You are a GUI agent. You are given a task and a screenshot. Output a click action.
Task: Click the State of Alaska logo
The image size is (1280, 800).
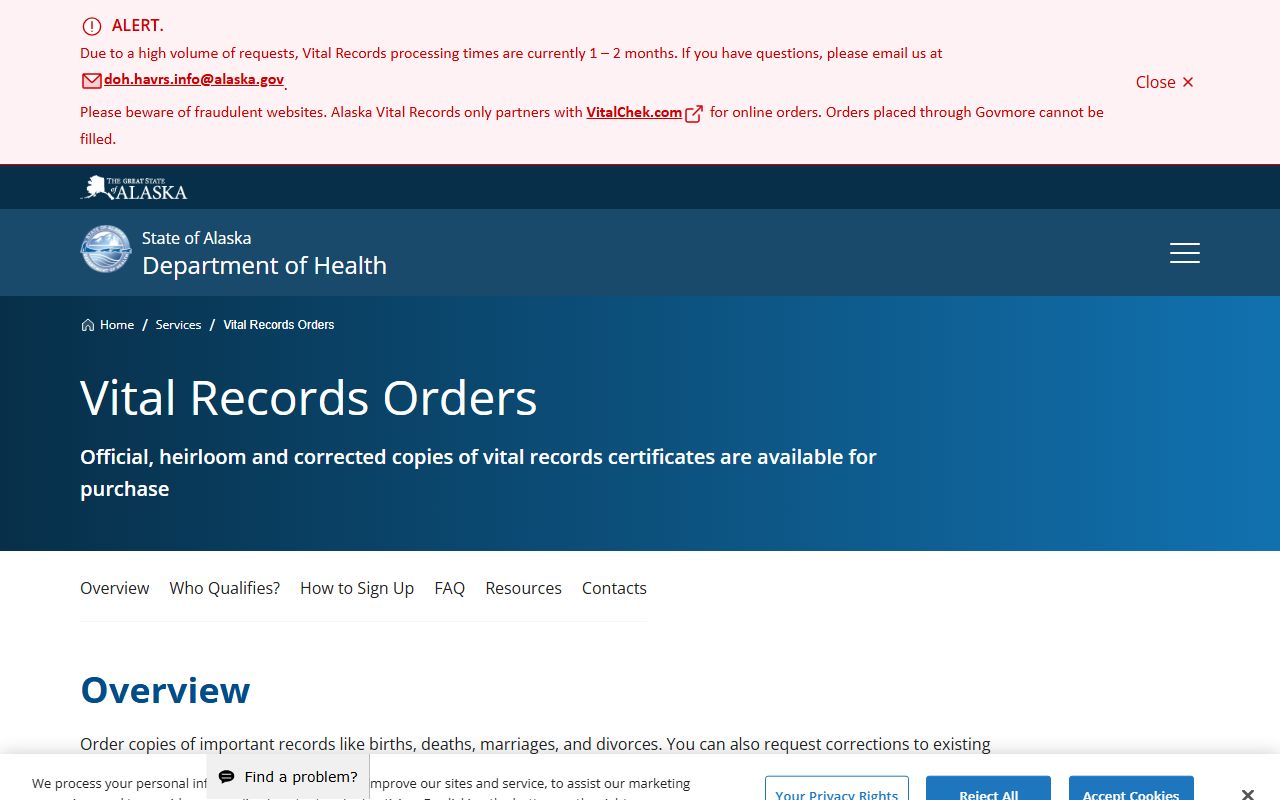(x=134, y=187)
